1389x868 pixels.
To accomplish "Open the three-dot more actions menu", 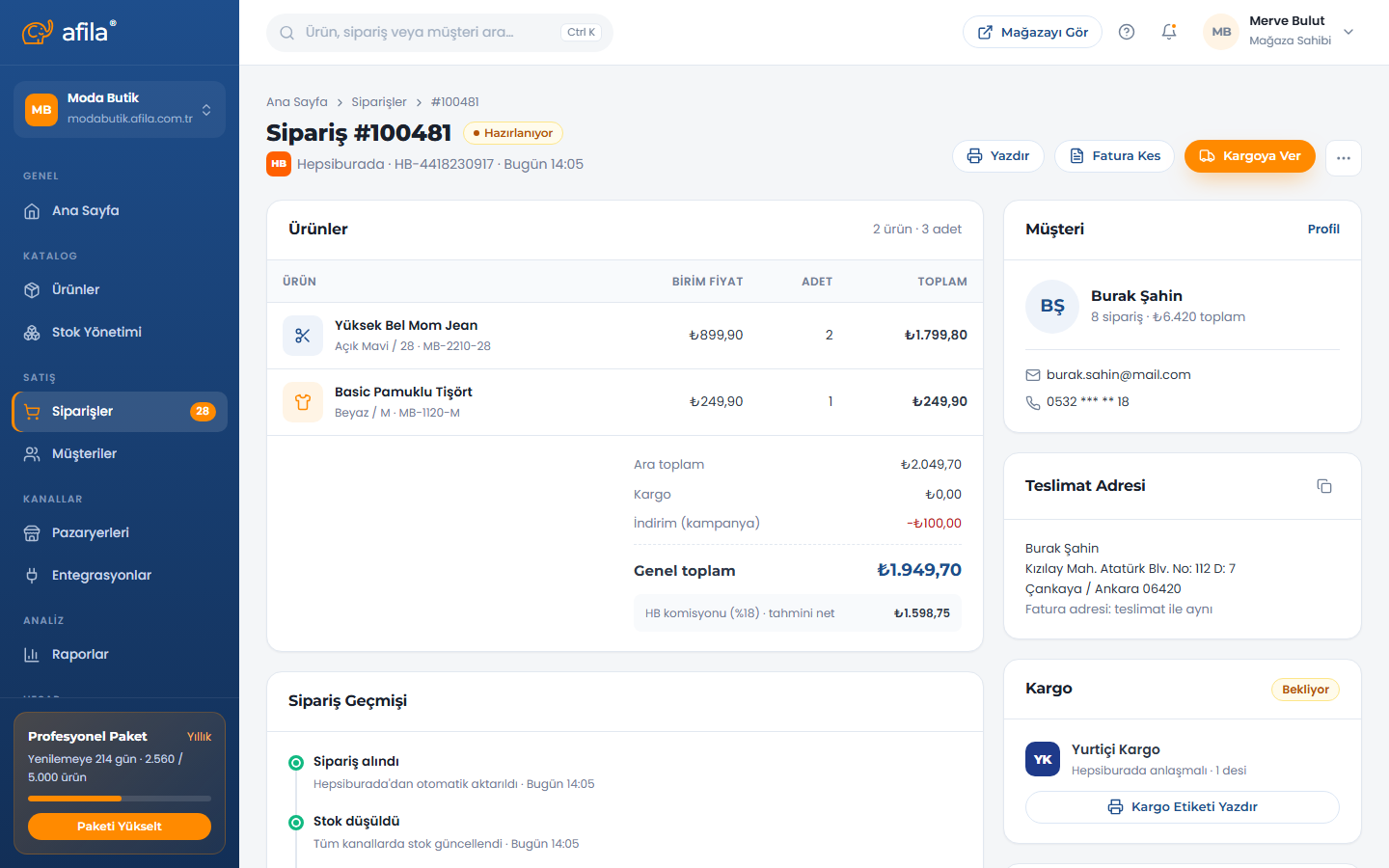I will [x=1344, y=157].
